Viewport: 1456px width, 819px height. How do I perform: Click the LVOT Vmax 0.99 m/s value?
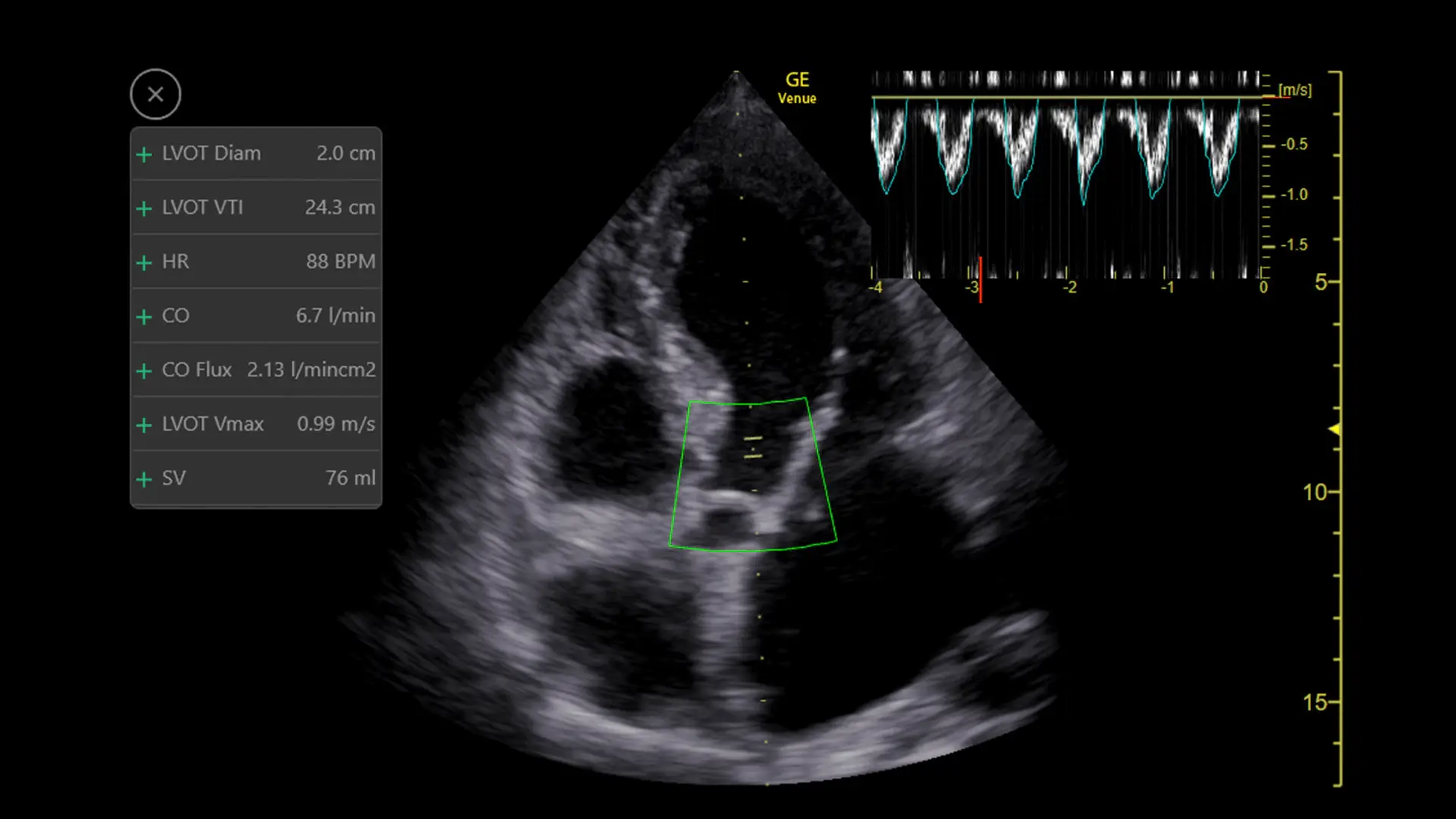pos(336,424)
